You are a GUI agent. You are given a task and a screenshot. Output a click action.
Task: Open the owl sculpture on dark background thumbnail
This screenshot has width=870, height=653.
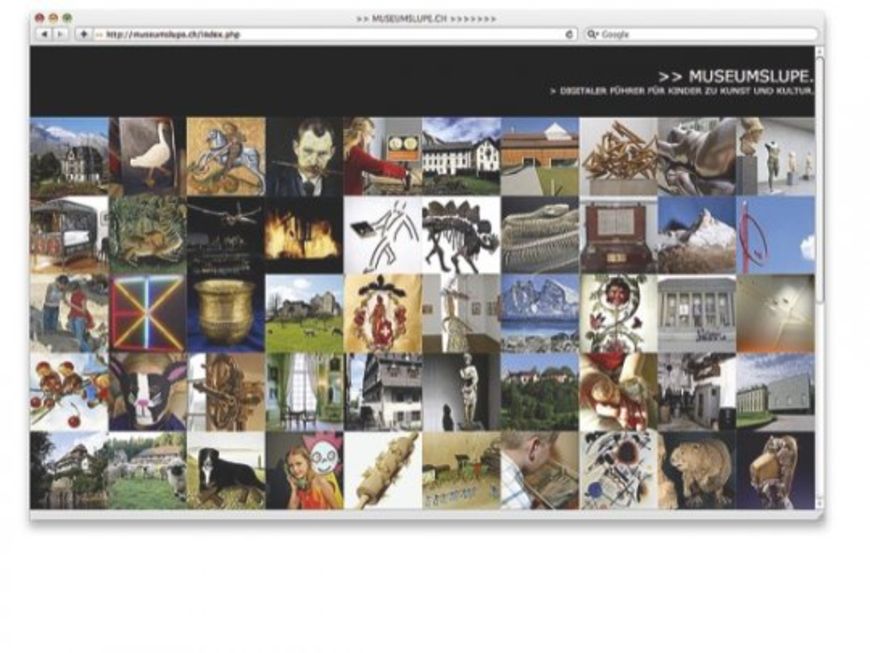[776, 470]
